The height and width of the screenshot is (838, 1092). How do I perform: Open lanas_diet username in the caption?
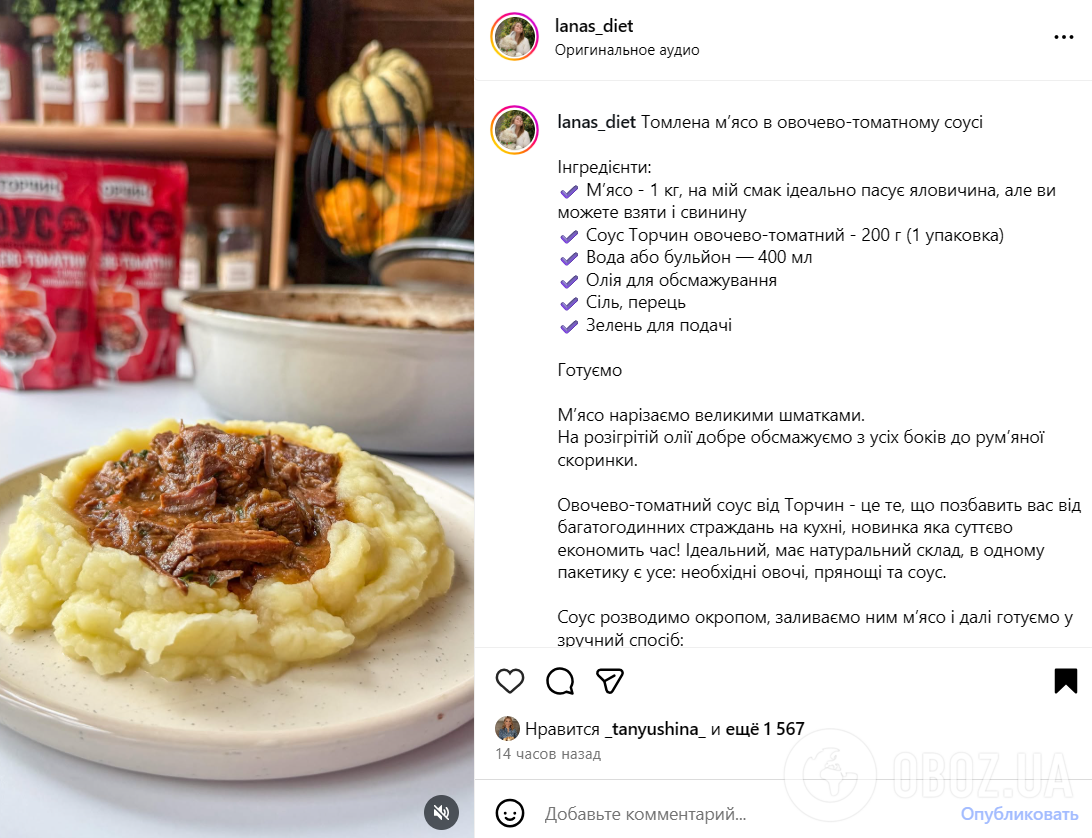(x=596, y=122)
